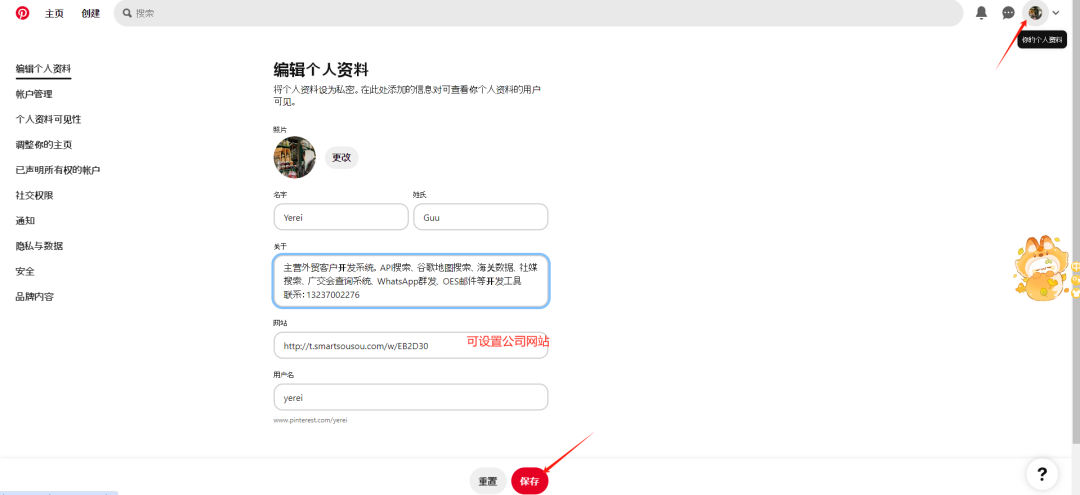Click the Pinterest logo icon
Screen dimensions: 1080x495
22,13
